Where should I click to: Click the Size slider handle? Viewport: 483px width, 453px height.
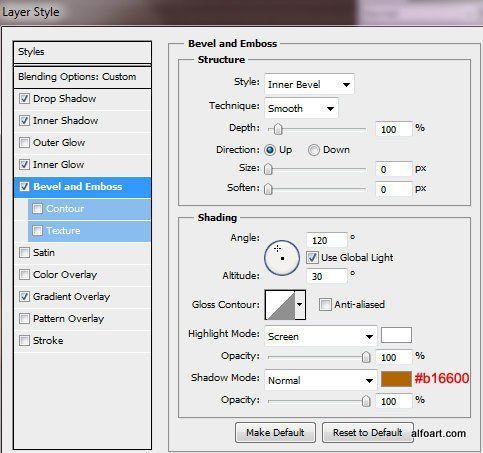point(268,169)
